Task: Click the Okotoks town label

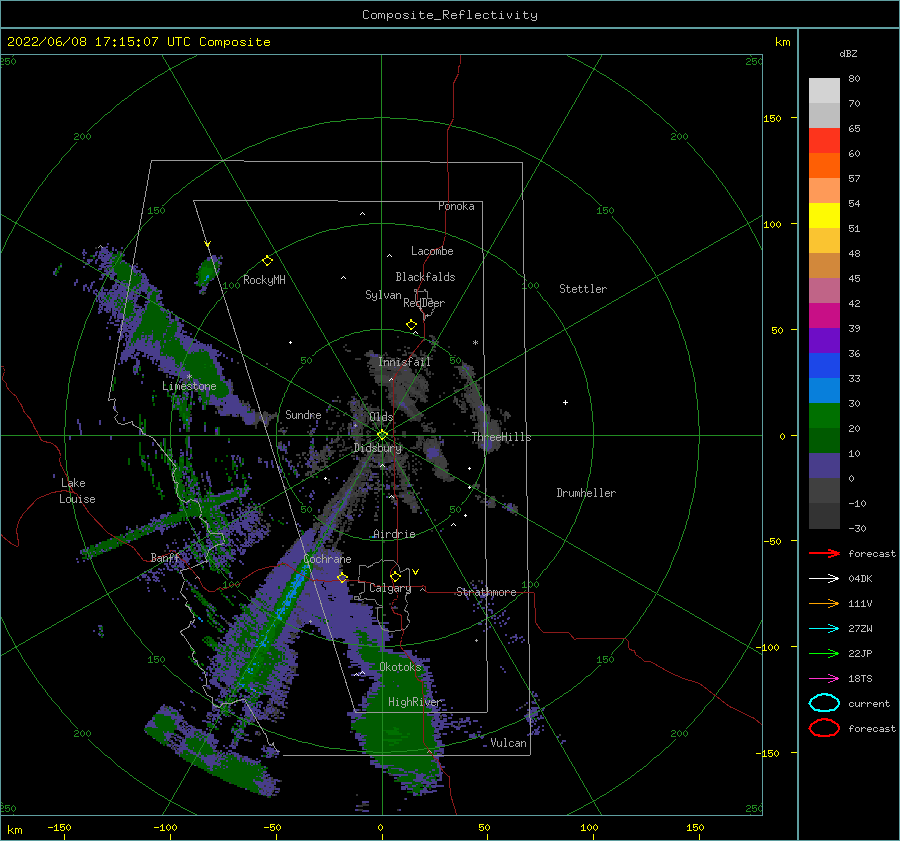Action: click(x=400, y=666)
